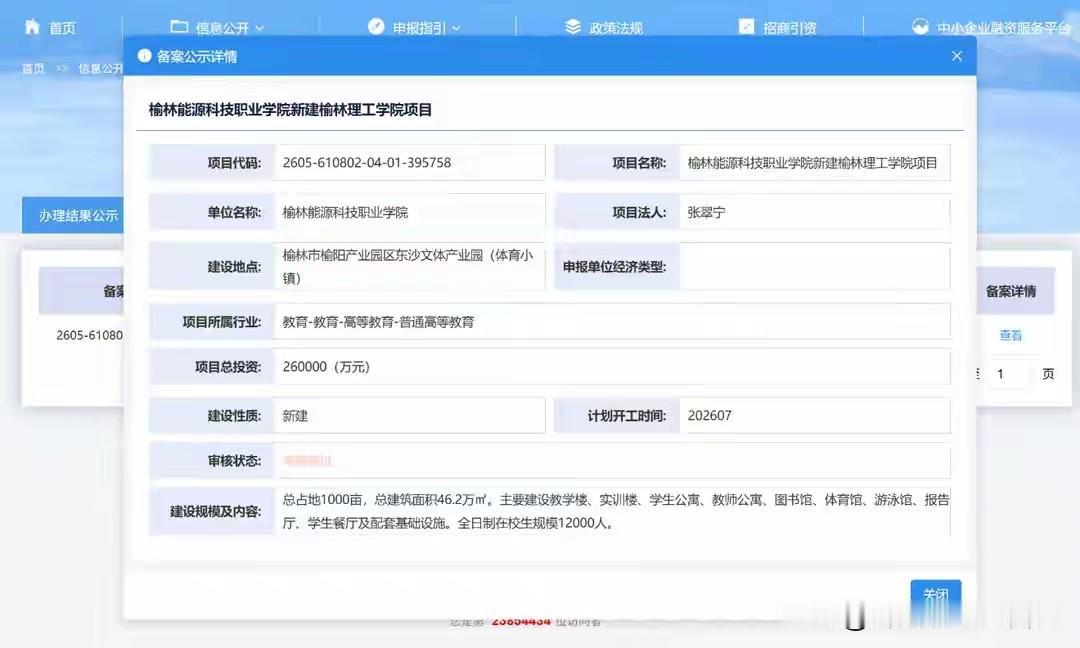The image size is (1080, 648).
Task: Click the 建设地点 value text
Action: tap(408, 266)
